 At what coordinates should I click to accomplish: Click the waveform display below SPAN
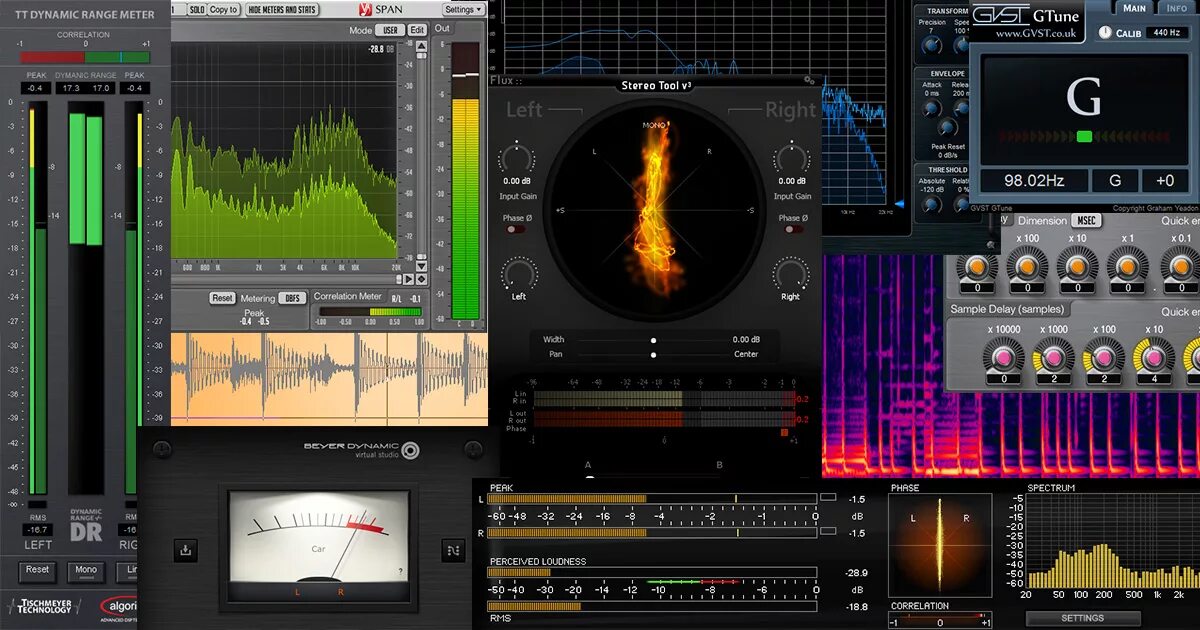coord(329,379)
